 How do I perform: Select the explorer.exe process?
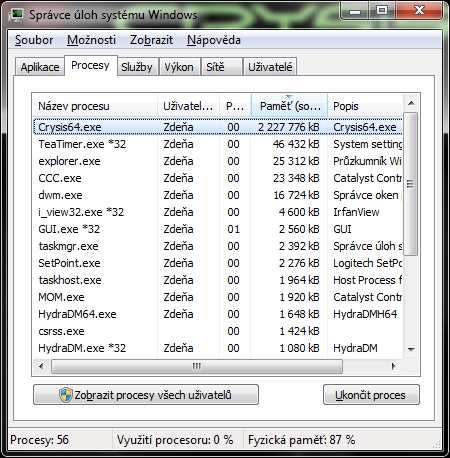218,161
